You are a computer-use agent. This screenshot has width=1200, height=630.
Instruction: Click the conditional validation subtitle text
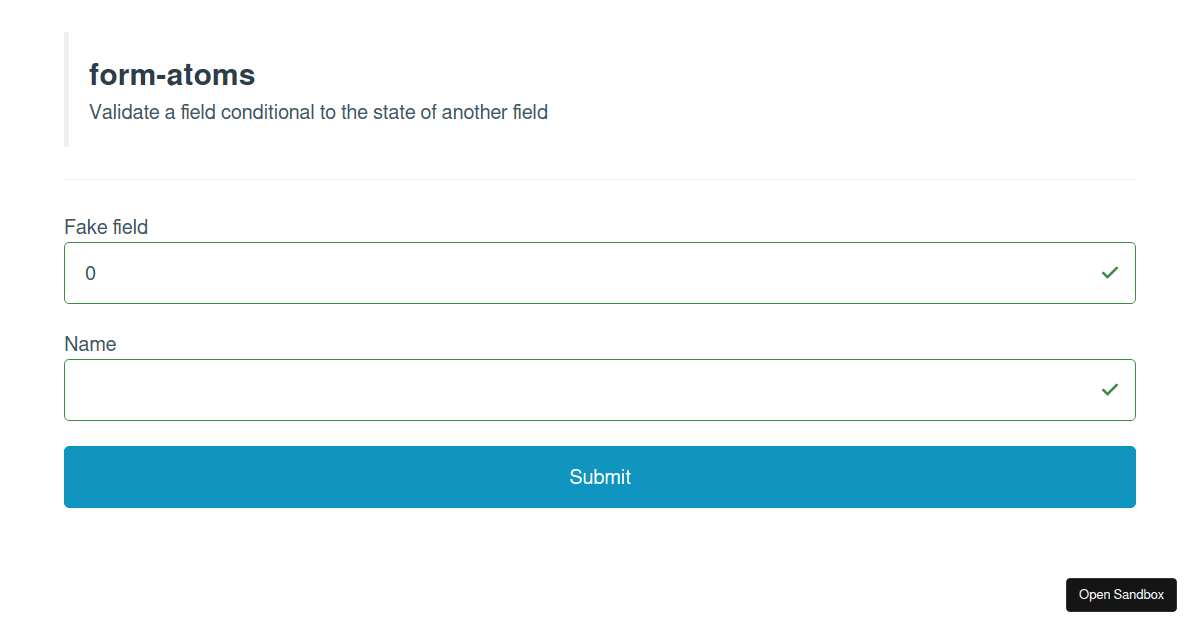[318, 112]
